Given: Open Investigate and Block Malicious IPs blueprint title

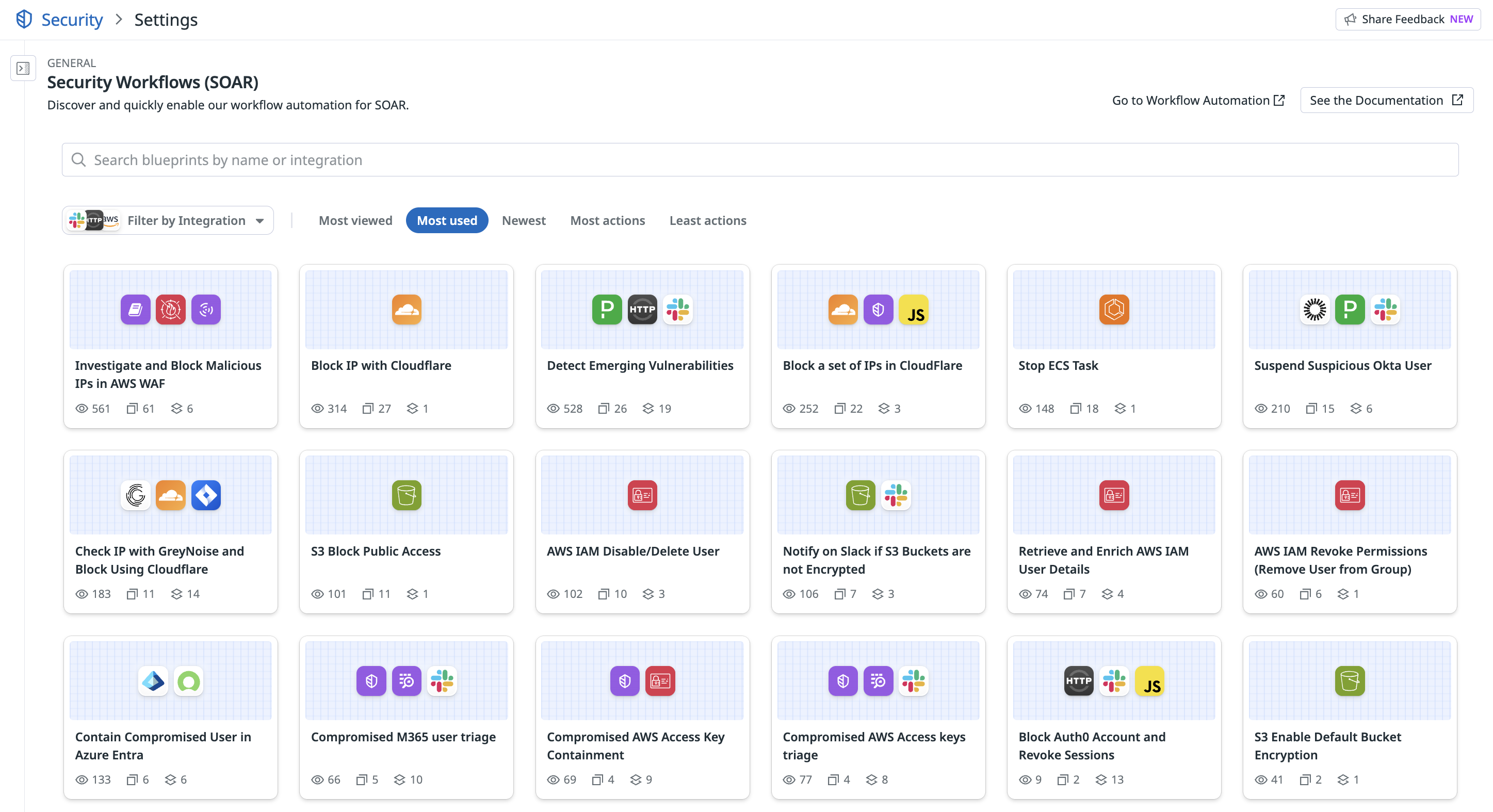Looking at the screenshot, I should pyautogui.click(x=168, y=375).
